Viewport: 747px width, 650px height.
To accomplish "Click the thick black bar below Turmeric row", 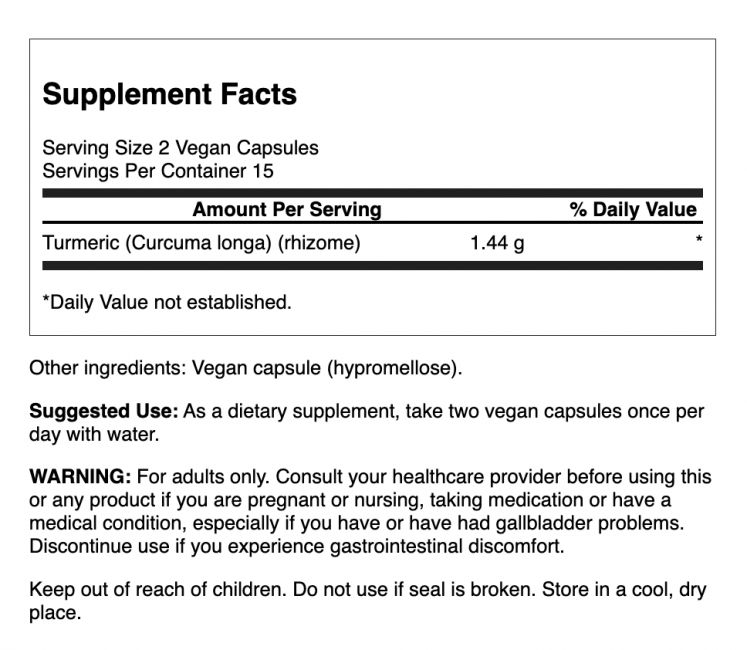I will [372, 266].
